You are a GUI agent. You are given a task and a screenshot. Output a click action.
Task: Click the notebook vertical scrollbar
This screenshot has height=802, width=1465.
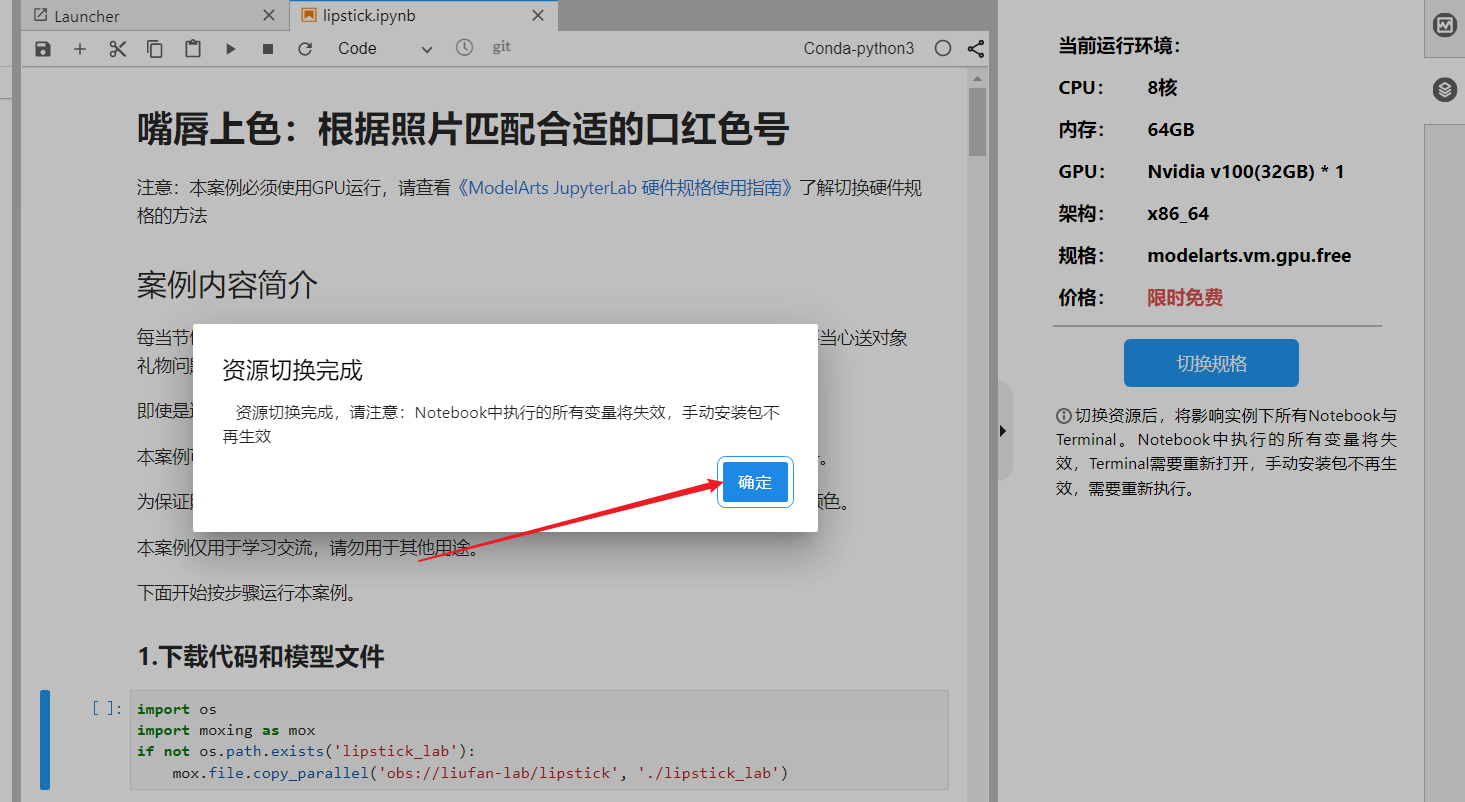pos(977,122)
